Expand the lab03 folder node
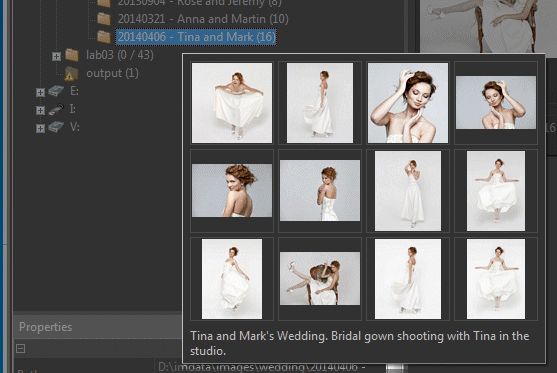Screen dimensions: 557x373 (56, 56)
